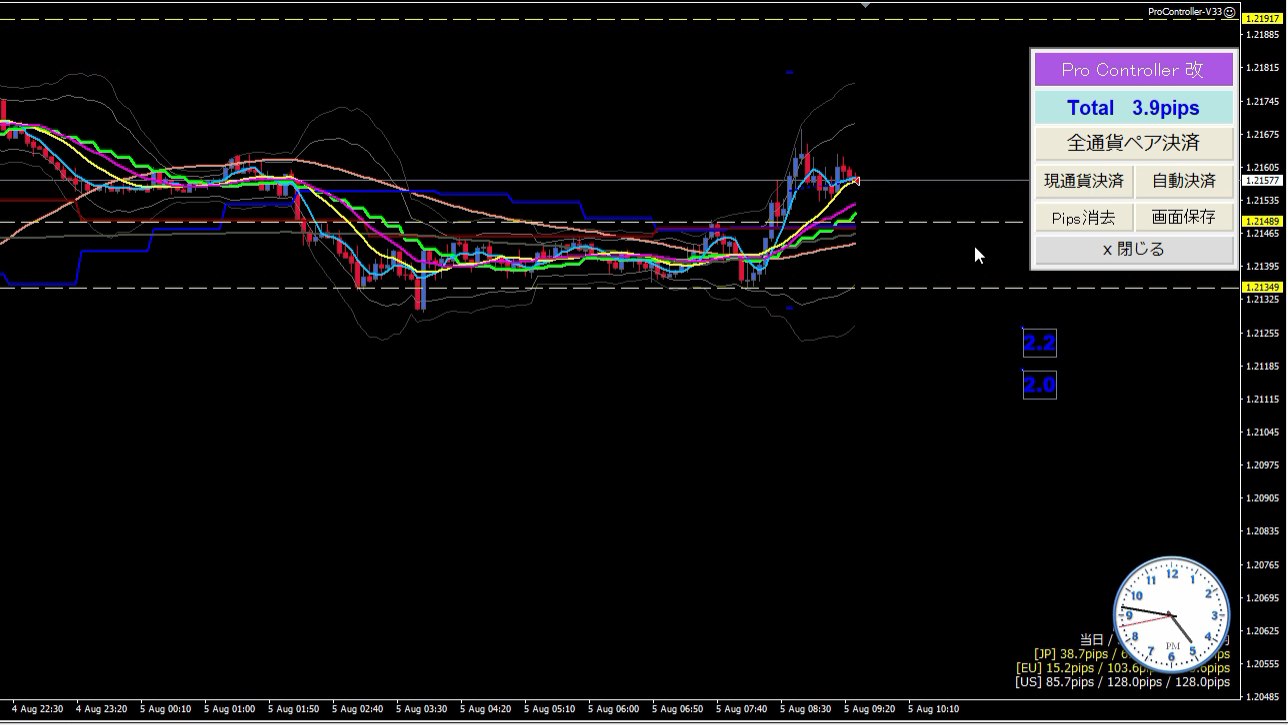Click the 1.21255 price axis label
The height and width of the screenshot is (725, 1288).
pyautogui.click(x=1264, y=333)
